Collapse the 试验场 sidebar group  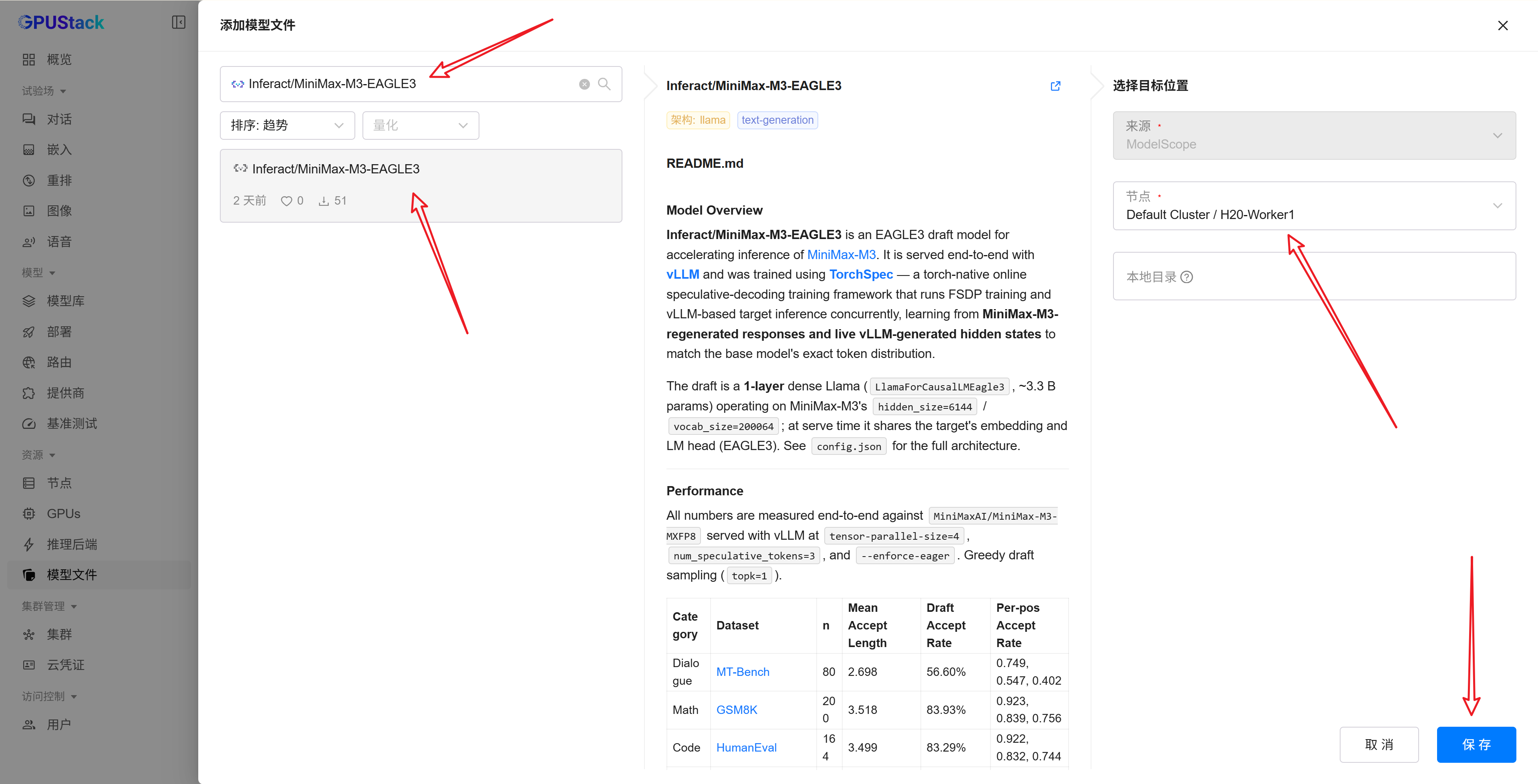coord(44,91)
